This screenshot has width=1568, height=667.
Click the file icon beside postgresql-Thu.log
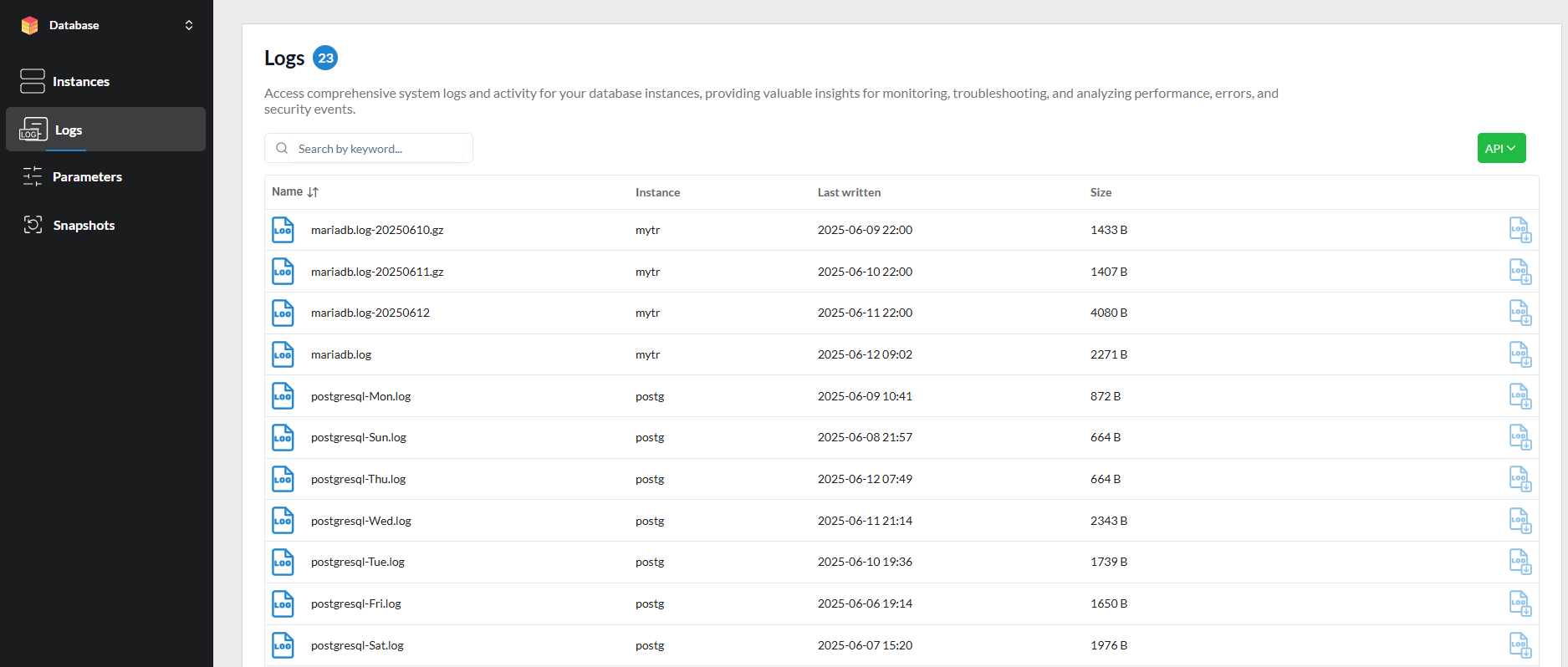(283, 479)
